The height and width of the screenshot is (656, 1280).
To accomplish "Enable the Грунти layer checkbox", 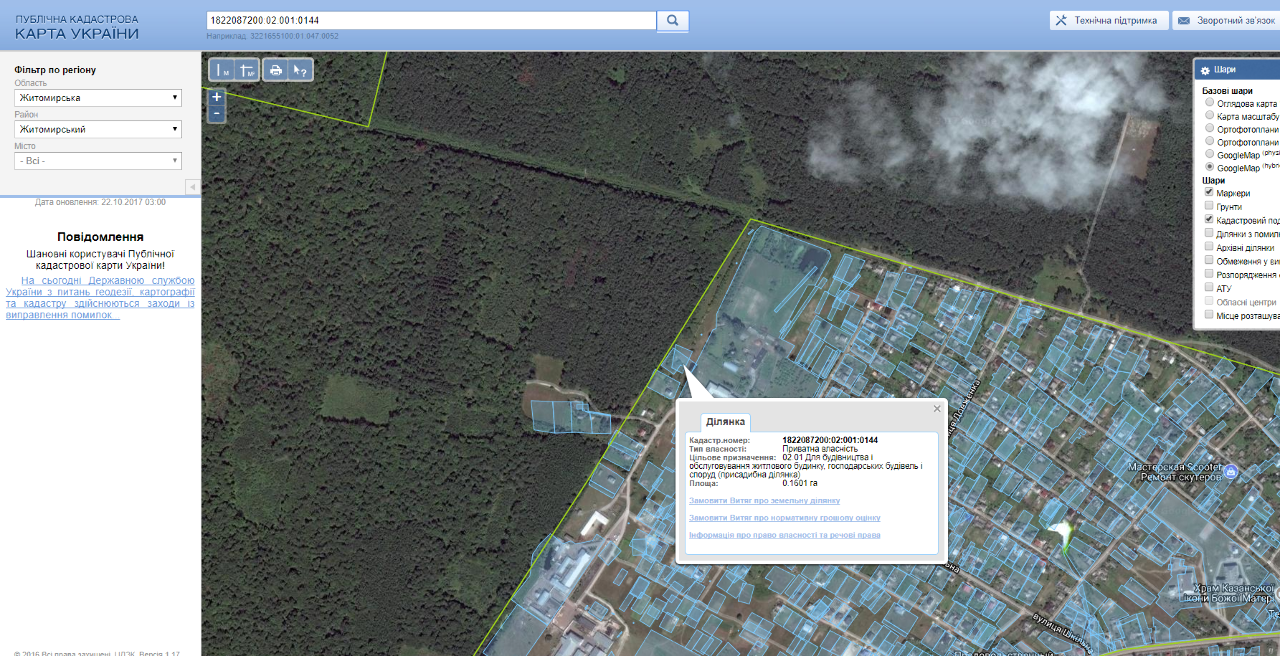I will pos(1210,206).
